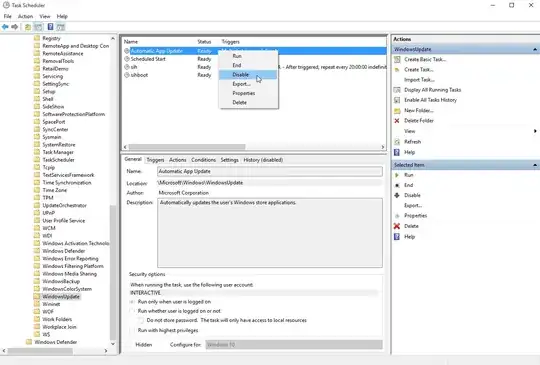Click inside the Name field 'Automatic App Update'
Viewport: 540px width, 365px height.
pyautogui.click(x=270, y=171)
